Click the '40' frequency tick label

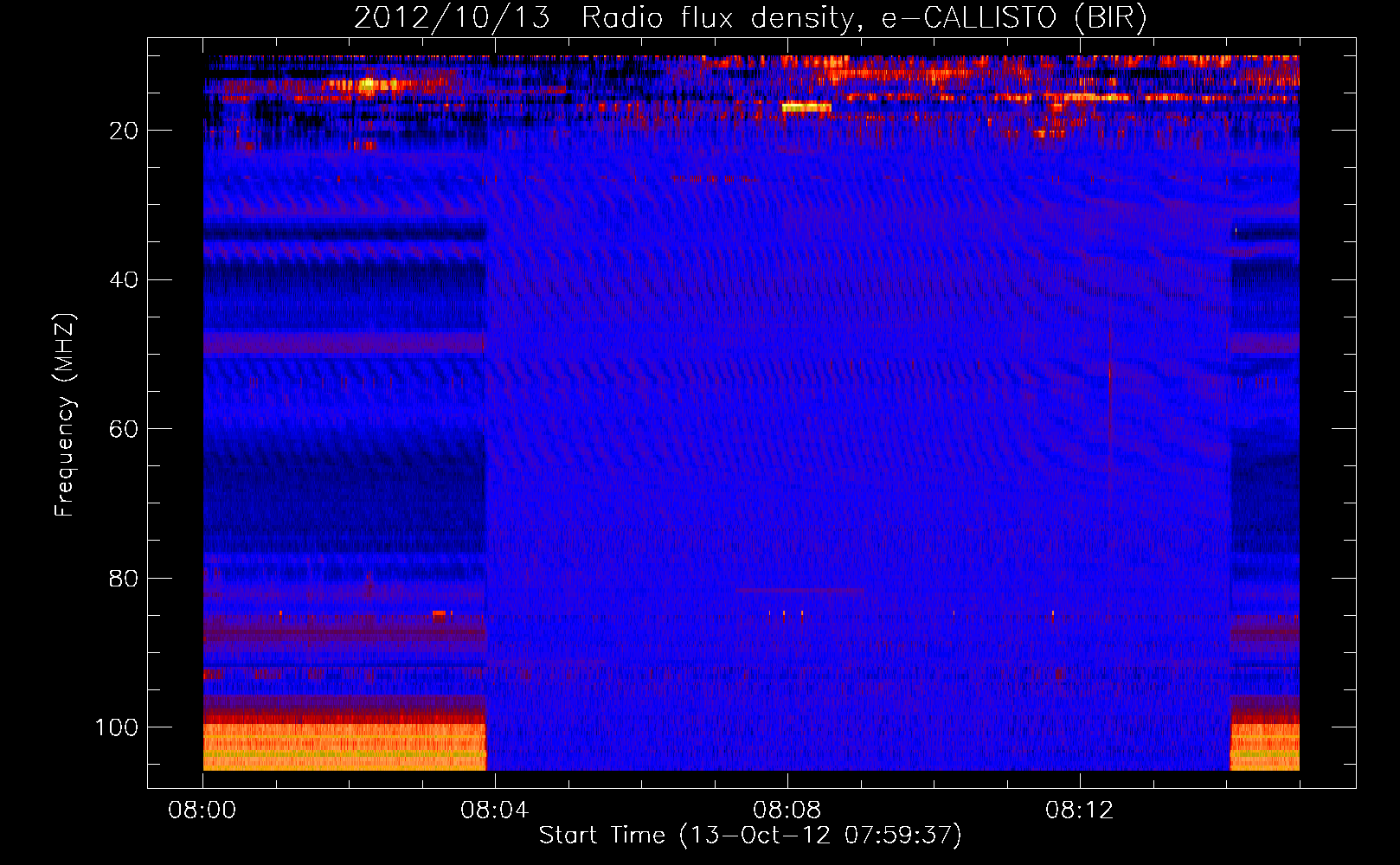(124, 280)
